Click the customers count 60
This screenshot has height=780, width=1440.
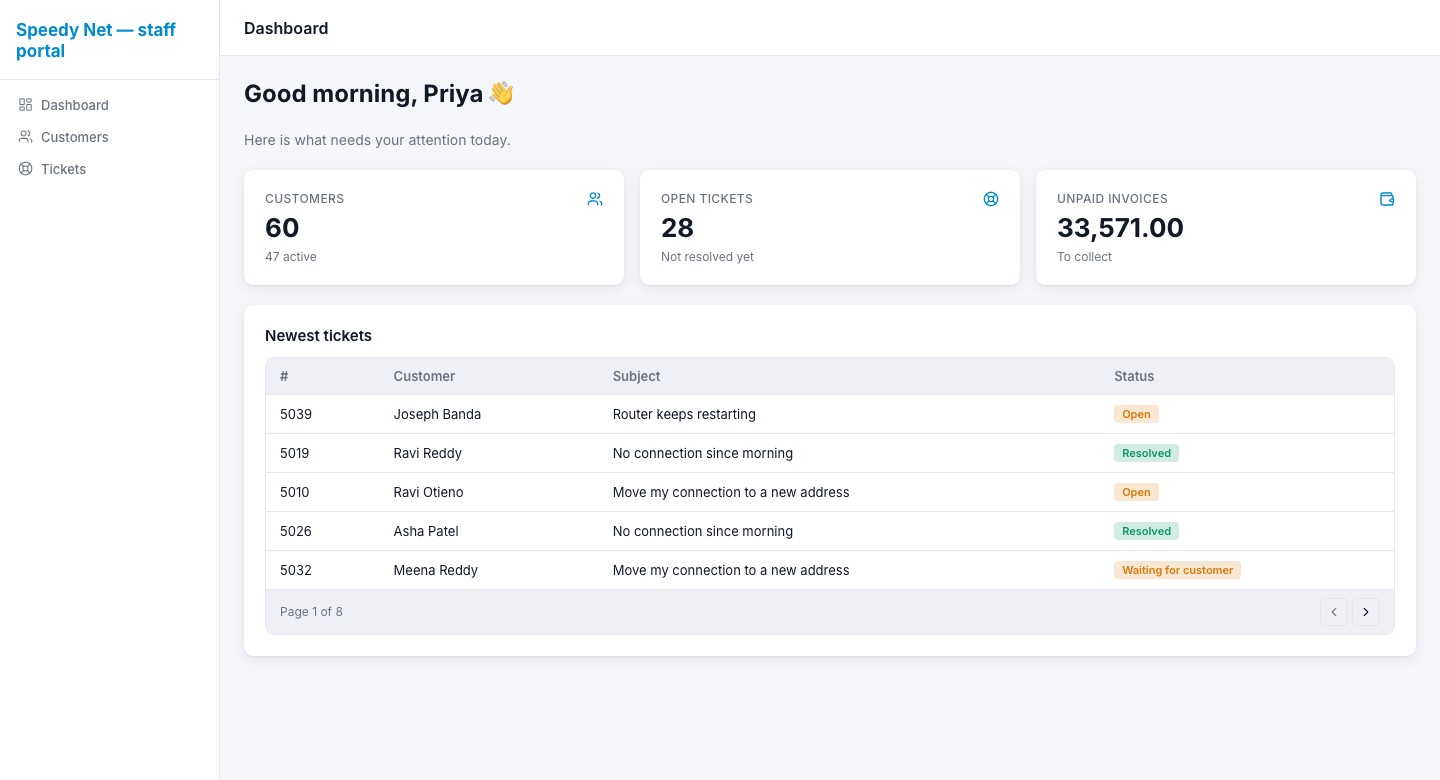[282, 228]
